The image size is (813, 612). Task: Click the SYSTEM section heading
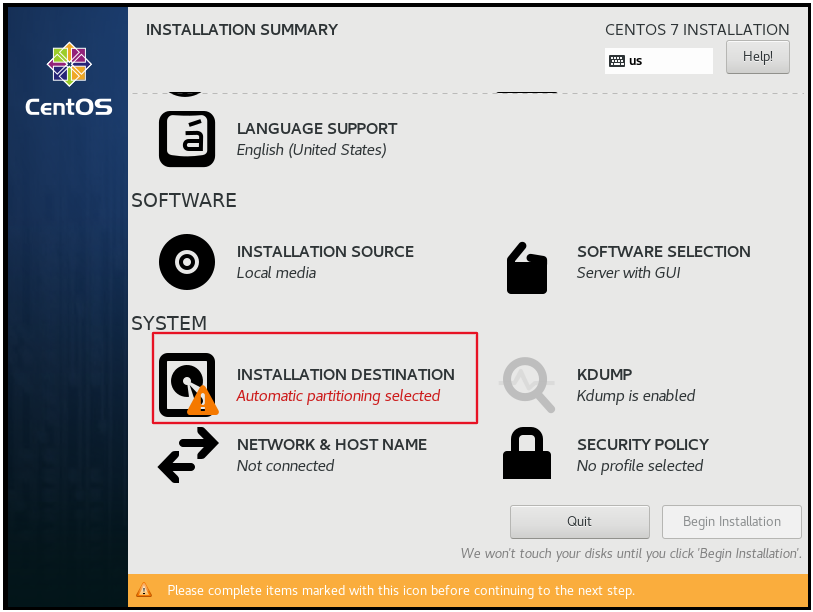[169, 323]
